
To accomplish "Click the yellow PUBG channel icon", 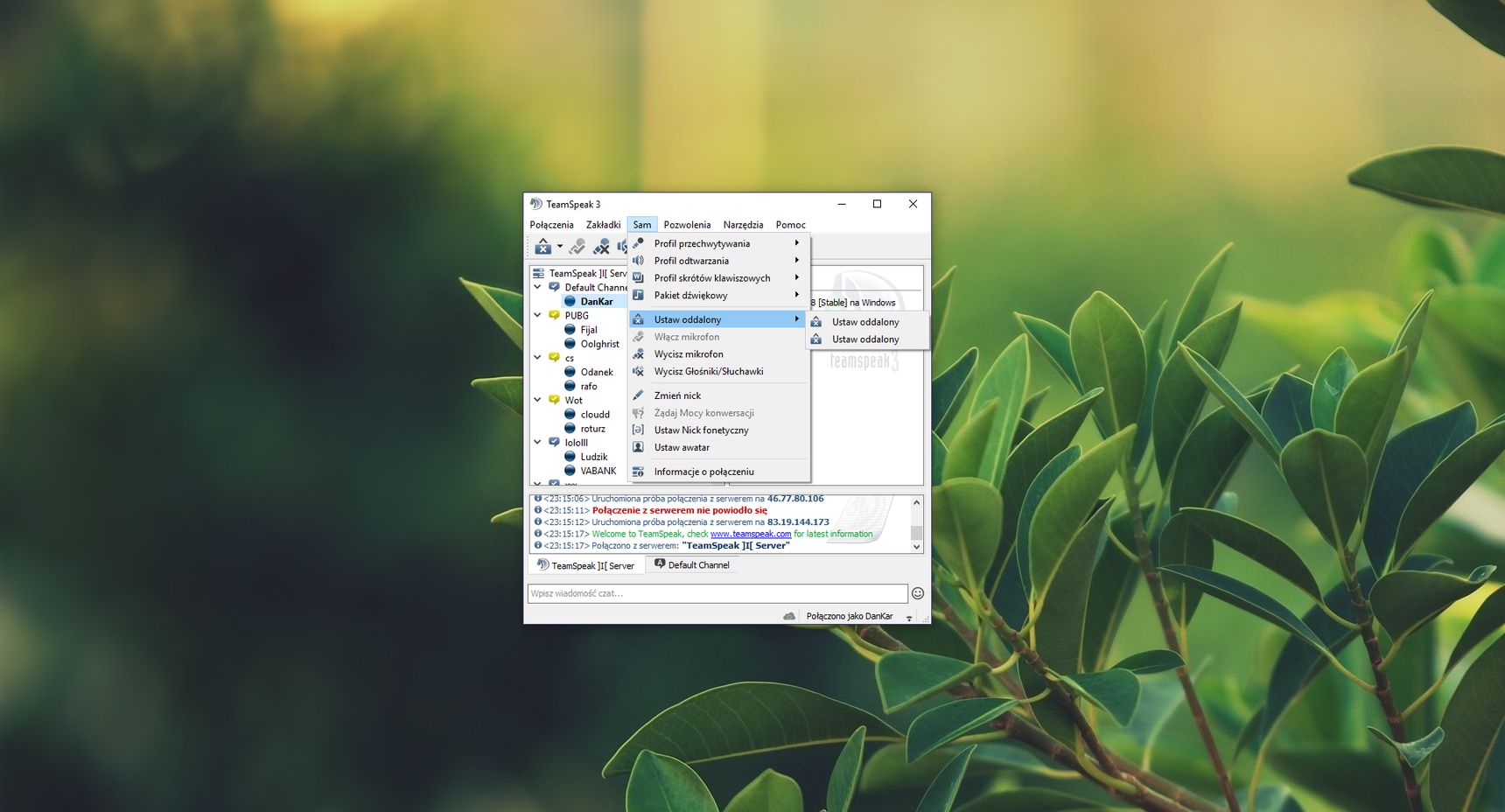I will tap(554, 315).
